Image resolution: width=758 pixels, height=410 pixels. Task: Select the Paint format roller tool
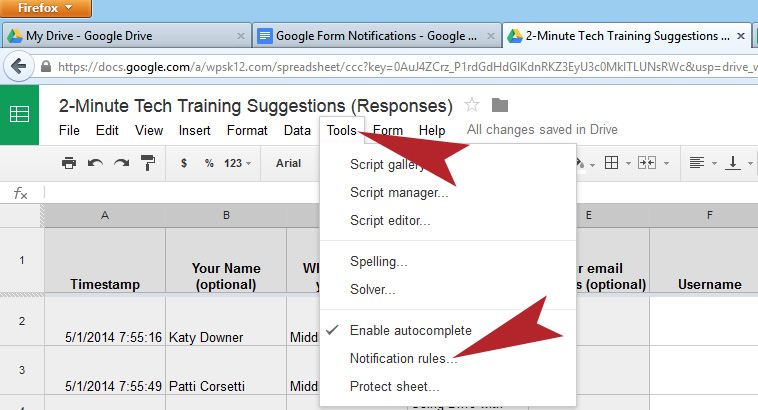tap(147, 163)
